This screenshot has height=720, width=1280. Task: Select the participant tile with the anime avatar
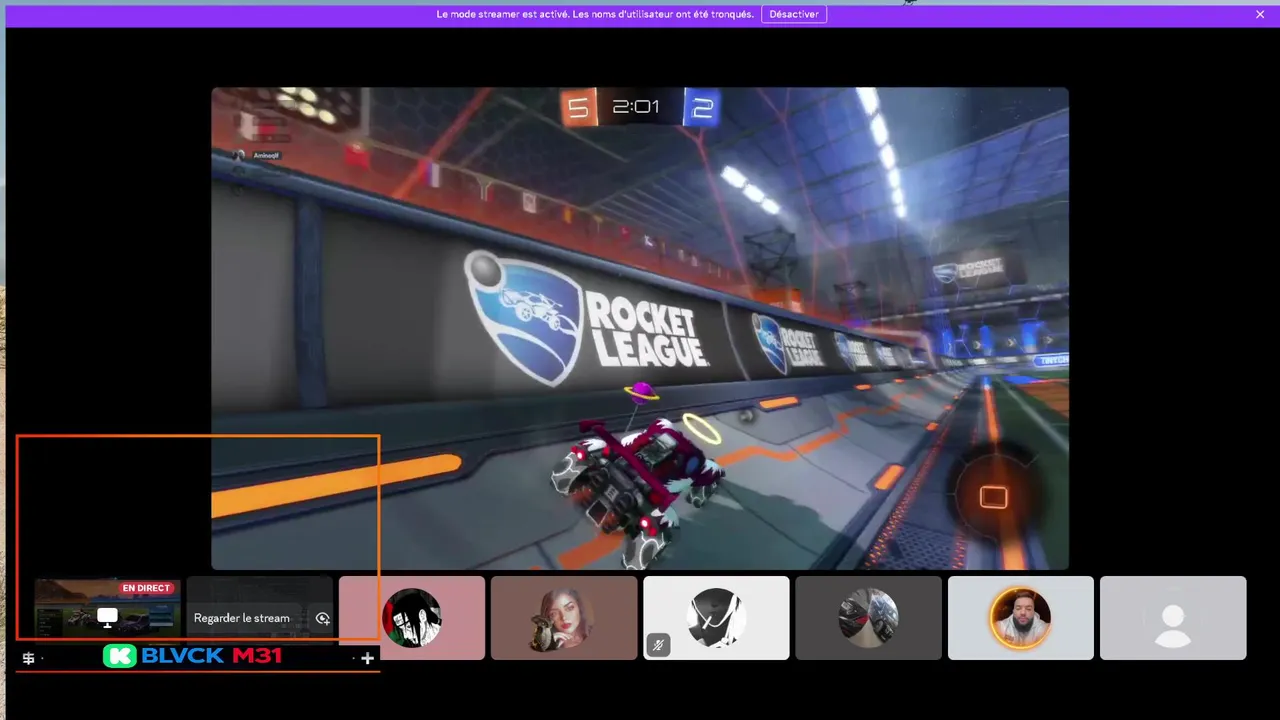click(x=412, y=618)
